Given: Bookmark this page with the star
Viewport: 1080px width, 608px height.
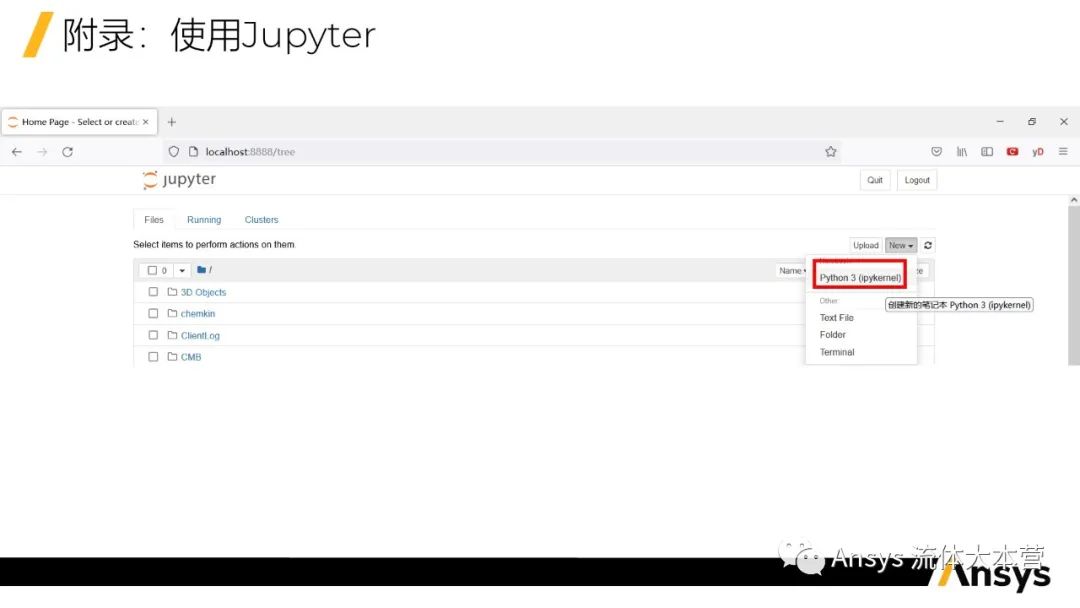Looking at the screenshot, I should [x=831, y=151].
